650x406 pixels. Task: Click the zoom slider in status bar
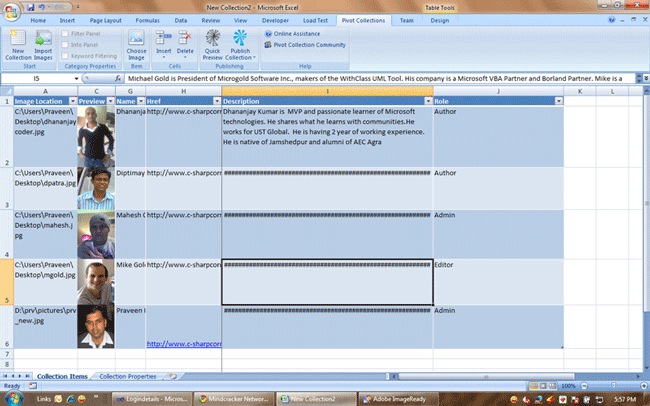[613, 386]
